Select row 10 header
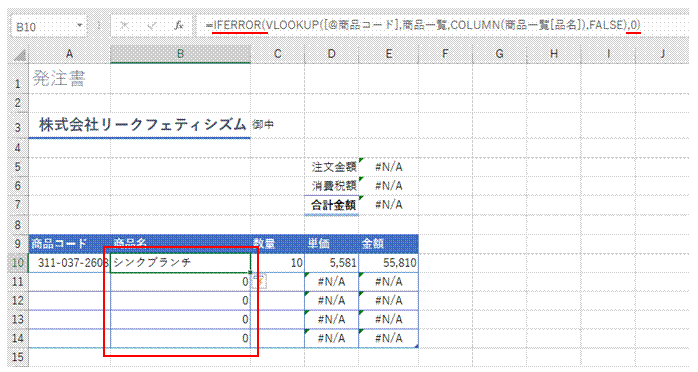The height and width of the screenshot is (372, 698). pos(18,263)
